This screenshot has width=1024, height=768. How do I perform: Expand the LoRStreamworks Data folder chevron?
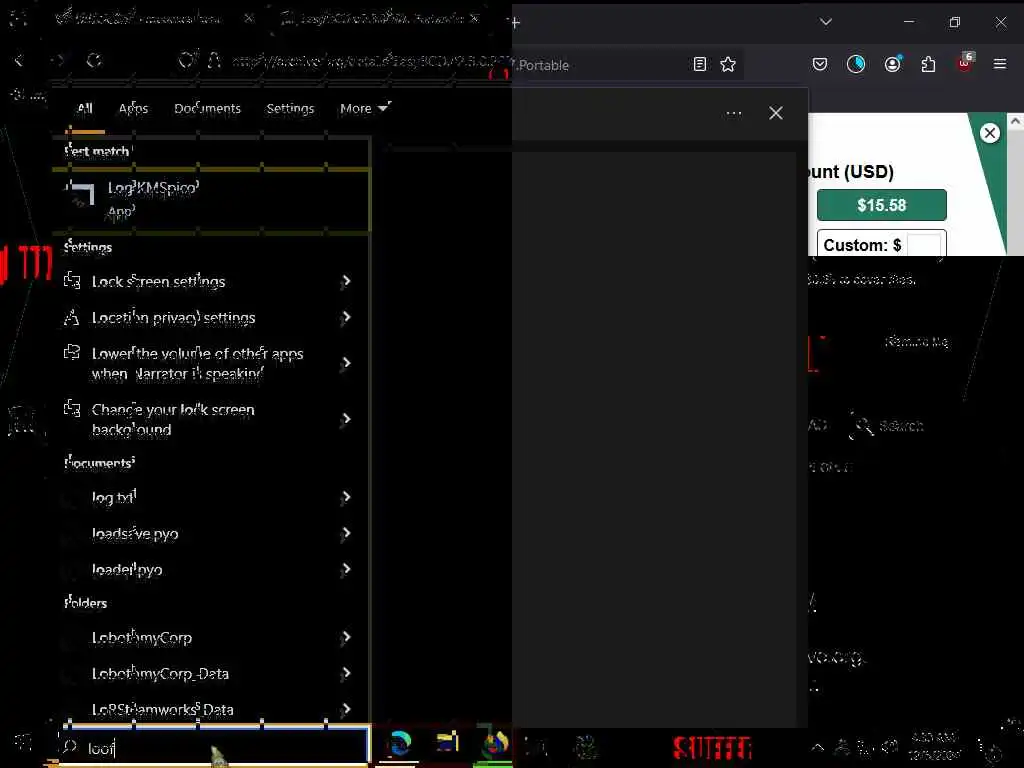point(346,709)
